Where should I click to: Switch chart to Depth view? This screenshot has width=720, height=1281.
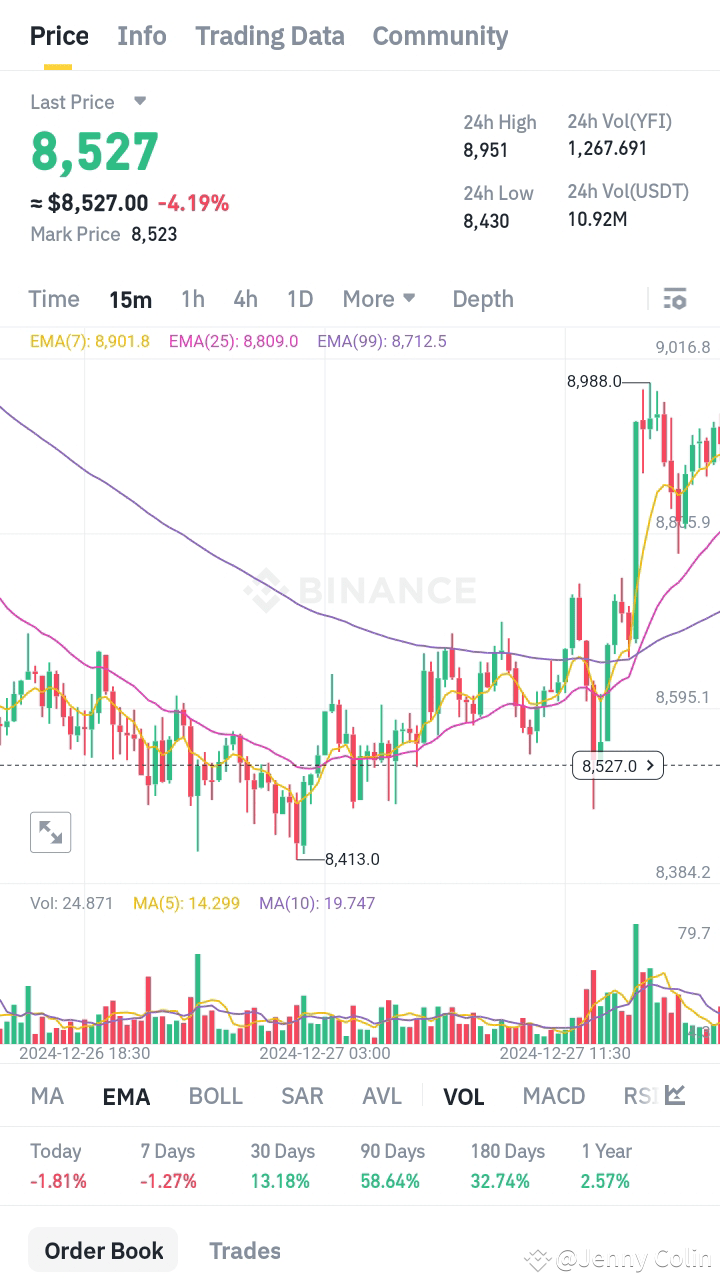pos(483,299)
